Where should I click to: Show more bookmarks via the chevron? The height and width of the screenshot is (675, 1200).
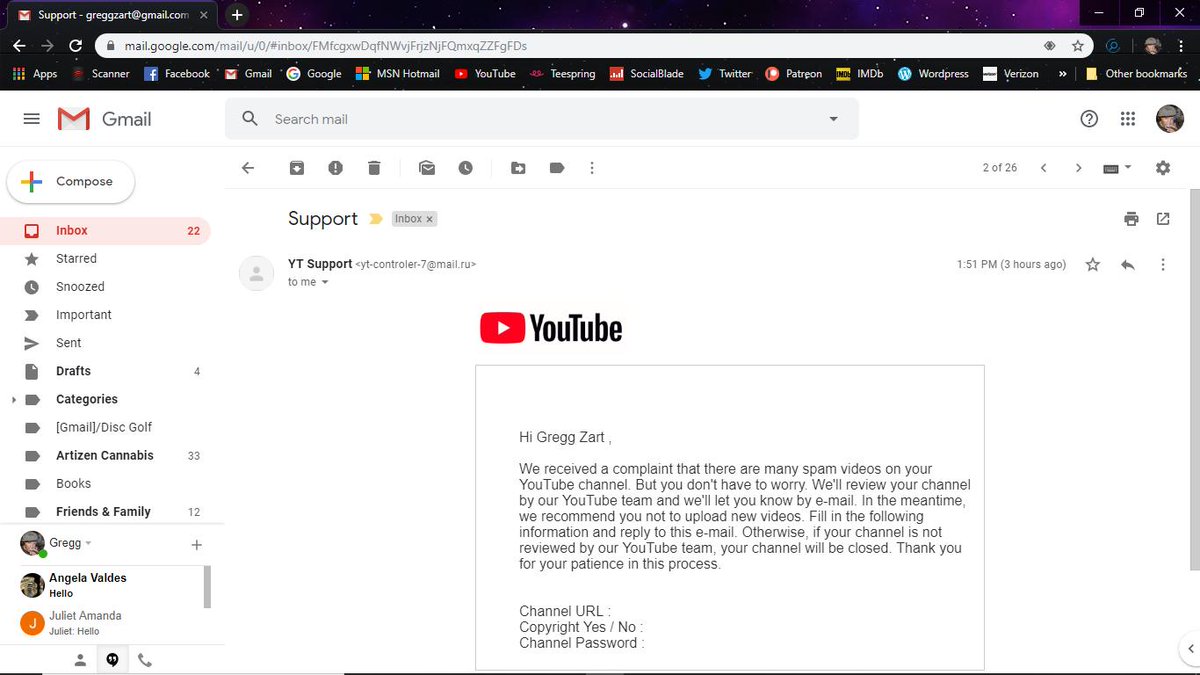coord(1062,73)
